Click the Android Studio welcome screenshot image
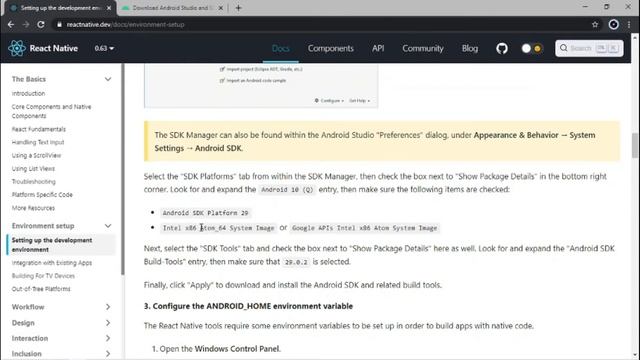 pyautogui.click(x=261, y=86)
